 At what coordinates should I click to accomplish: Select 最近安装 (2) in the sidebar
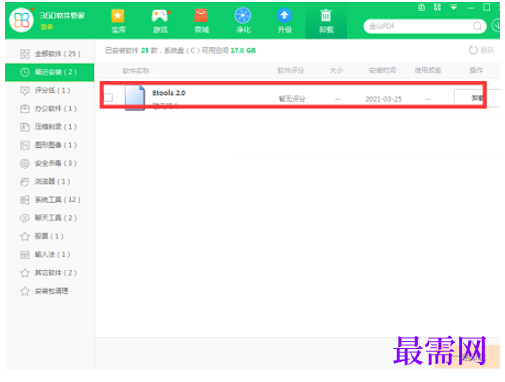50,72
